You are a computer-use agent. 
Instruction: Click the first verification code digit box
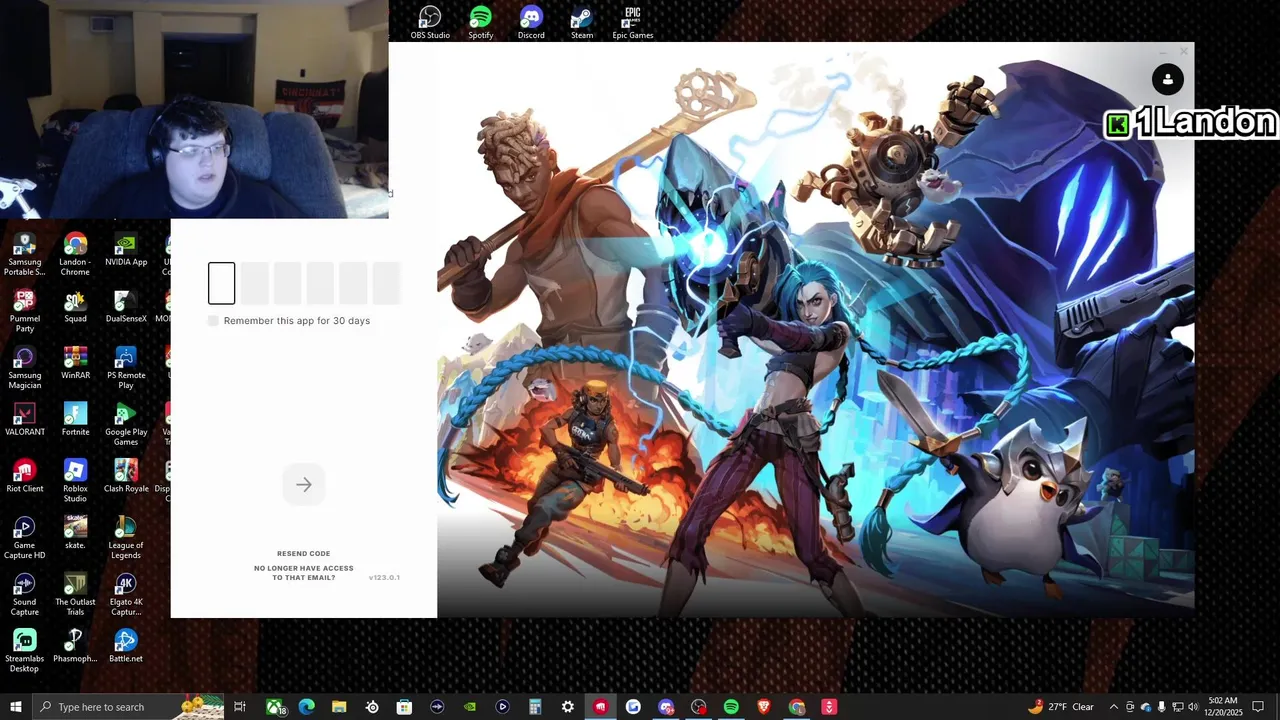click(222, 284)
